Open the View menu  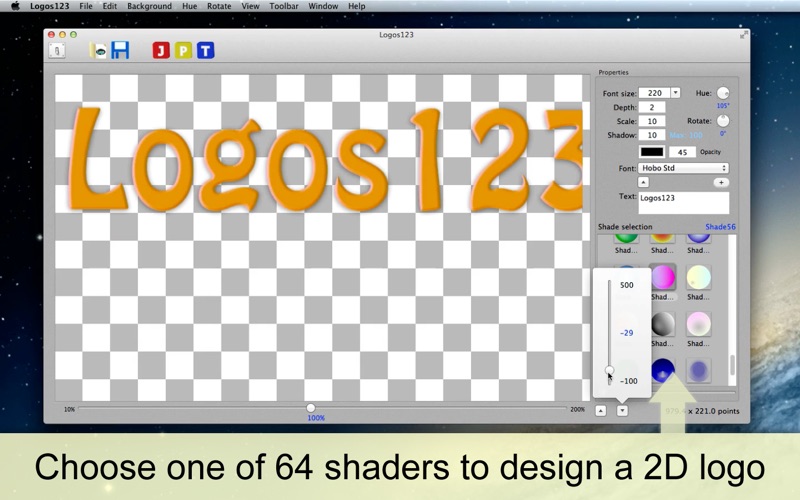[250, 6]
